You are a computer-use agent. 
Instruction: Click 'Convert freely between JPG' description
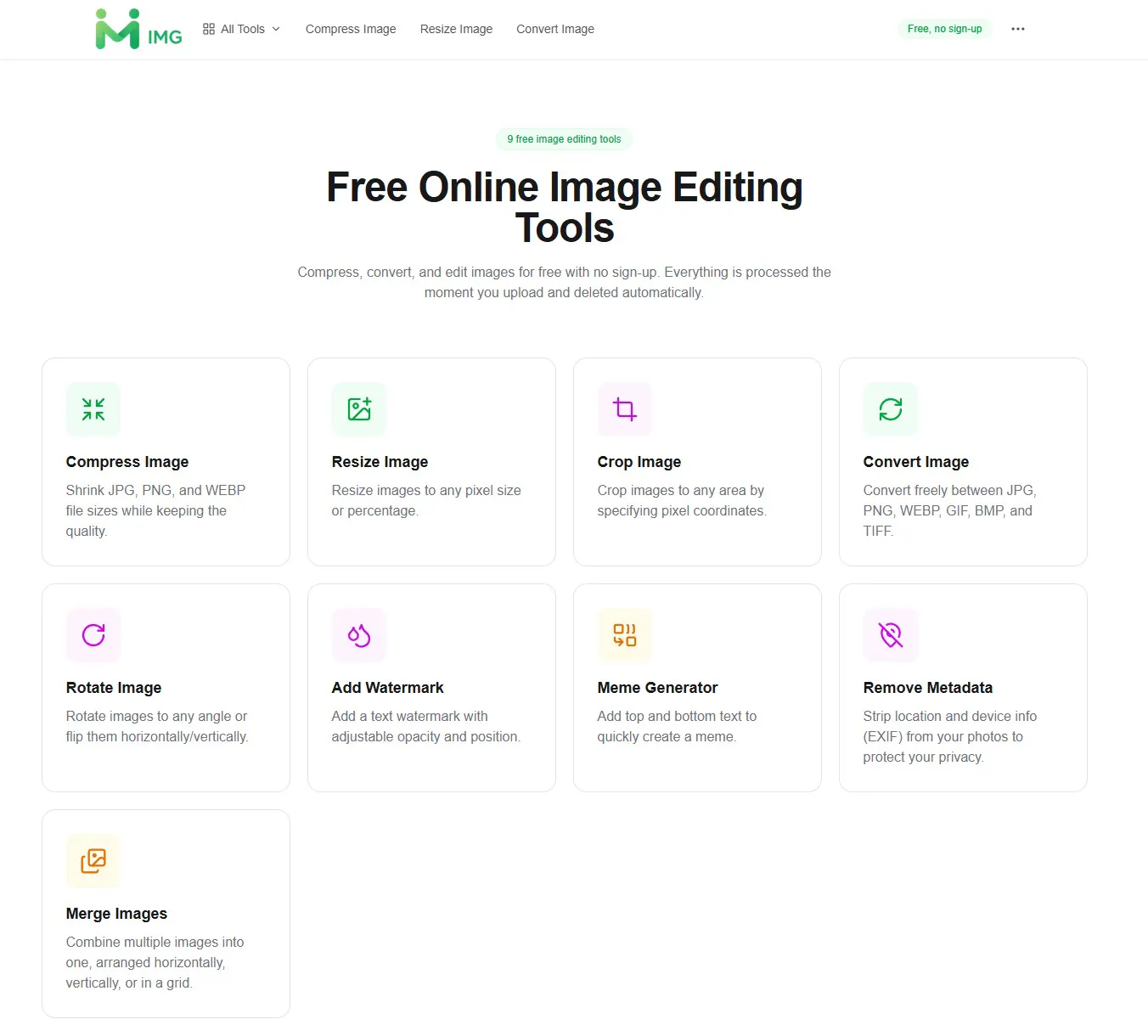(x=949, y=510)
